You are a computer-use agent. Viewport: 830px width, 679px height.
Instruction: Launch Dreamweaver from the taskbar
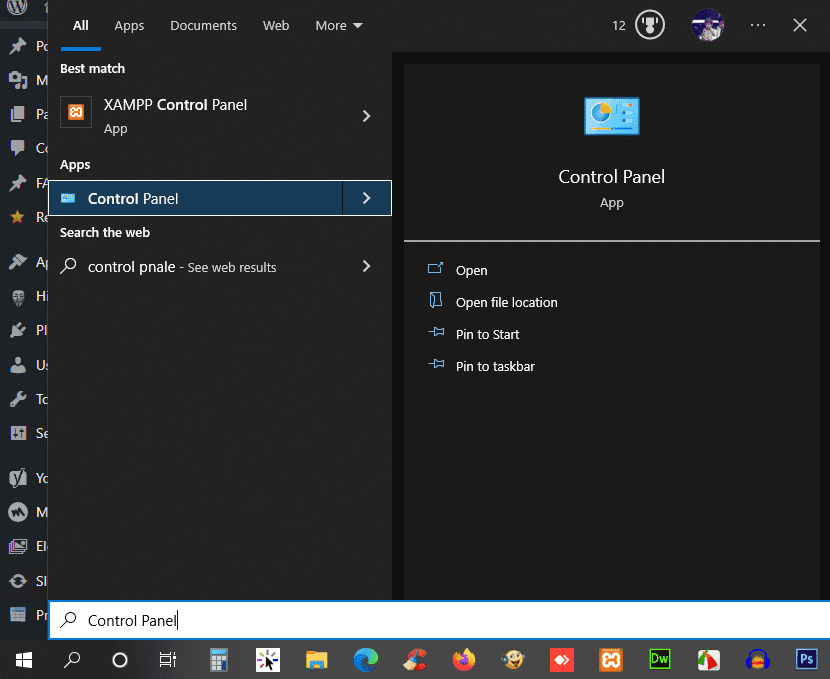click(x=660, y=659)
